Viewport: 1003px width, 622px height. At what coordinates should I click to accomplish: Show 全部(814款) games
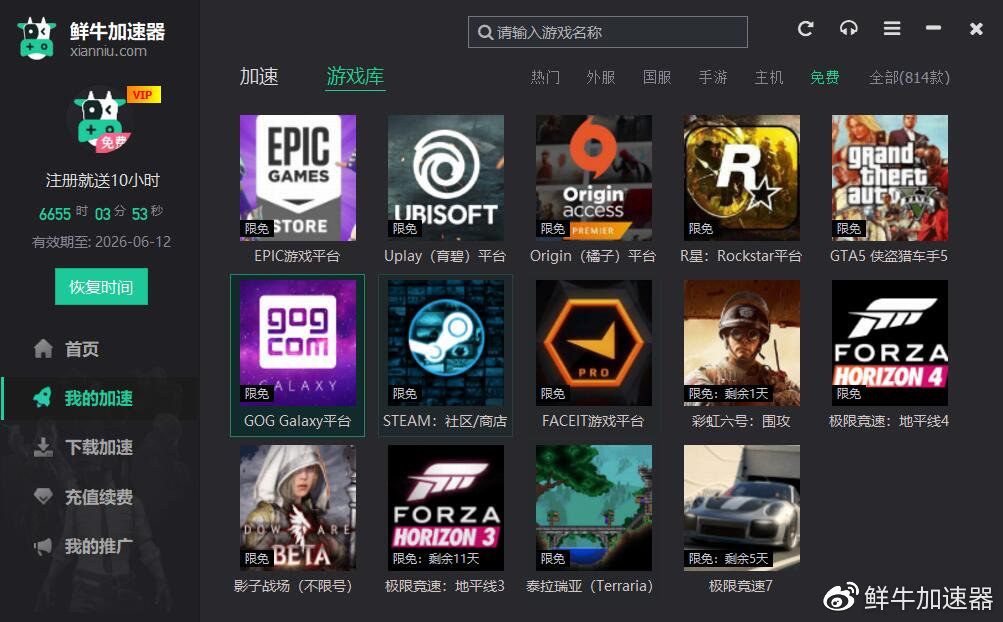pyautogui.click(x=909, y=78)
